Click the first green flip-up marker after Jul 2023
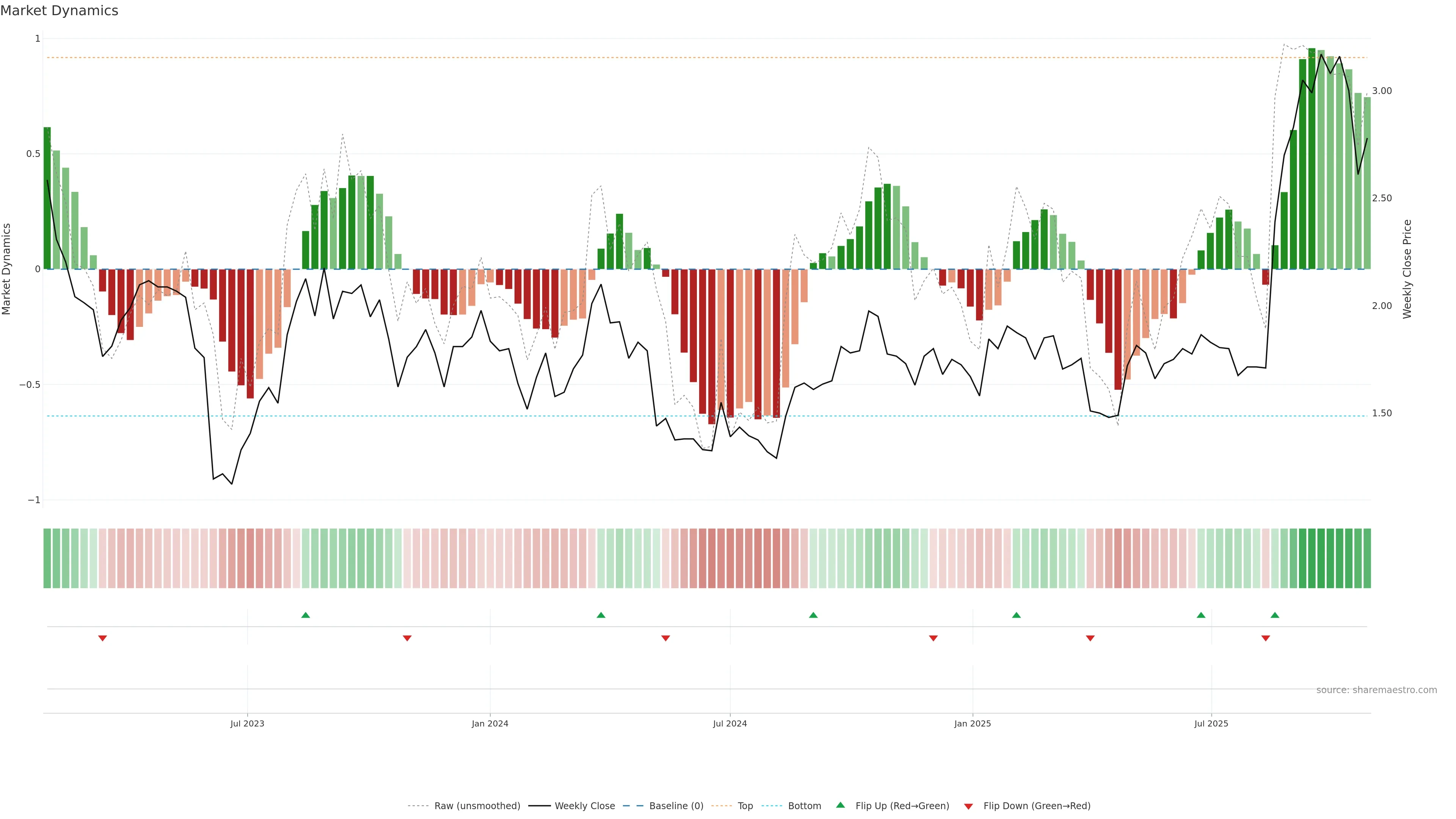 click(x=305, y=615)
